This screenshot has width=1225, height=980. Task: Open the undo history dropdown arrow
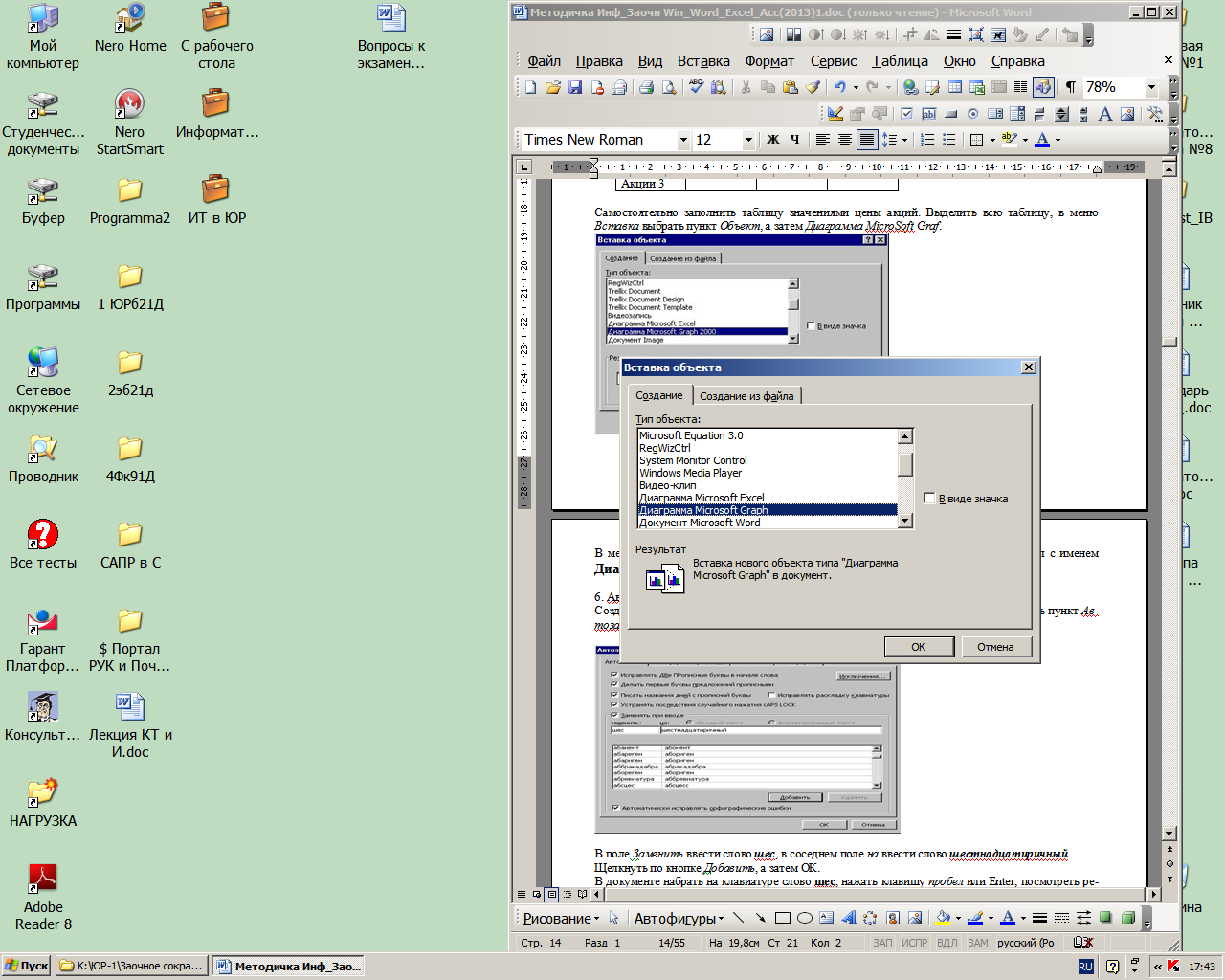pyautogui.click(x=856, y=87)
